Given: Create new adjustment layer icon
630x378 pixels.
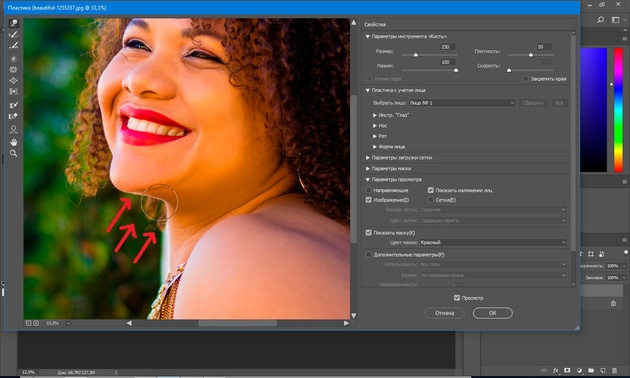Looking at the screenshot, I should click(579, 370).
